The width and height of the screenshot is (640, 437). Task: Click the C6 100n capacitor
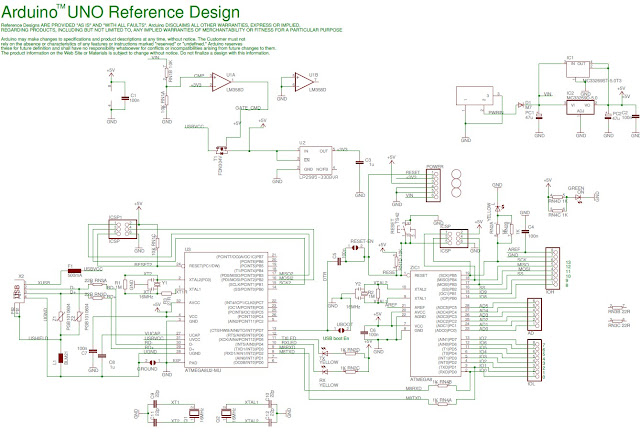pyautogui.click(x=364, y=333)
